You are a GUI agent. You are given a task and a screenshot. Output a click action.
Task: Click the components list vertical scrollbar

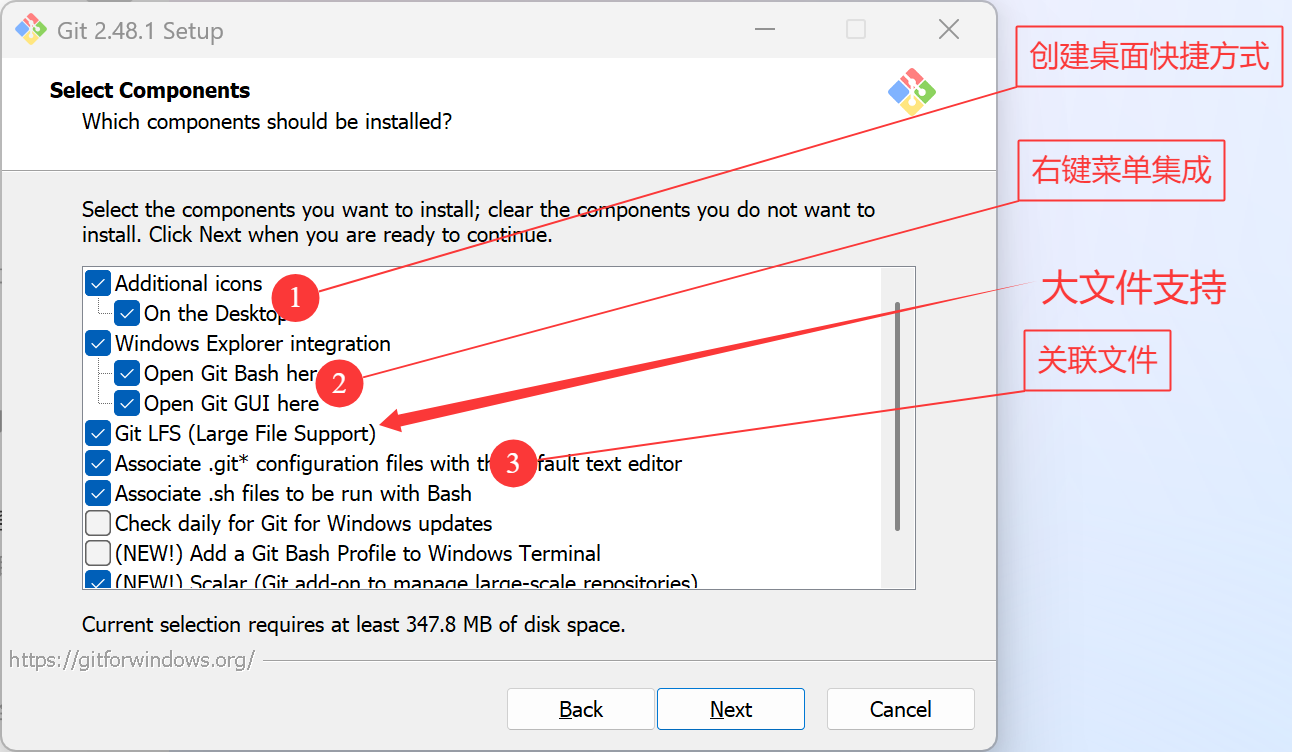coord(897,416)
